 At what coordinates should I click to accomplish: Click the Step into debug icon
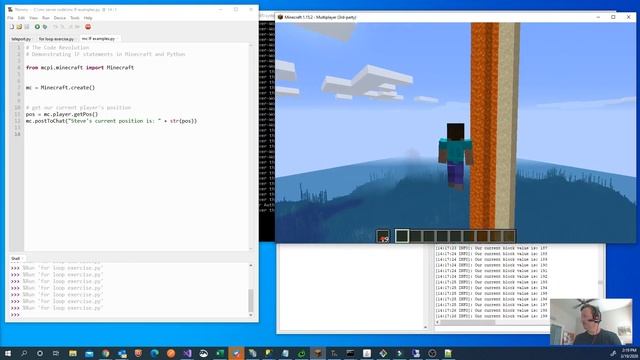point(62,27)
